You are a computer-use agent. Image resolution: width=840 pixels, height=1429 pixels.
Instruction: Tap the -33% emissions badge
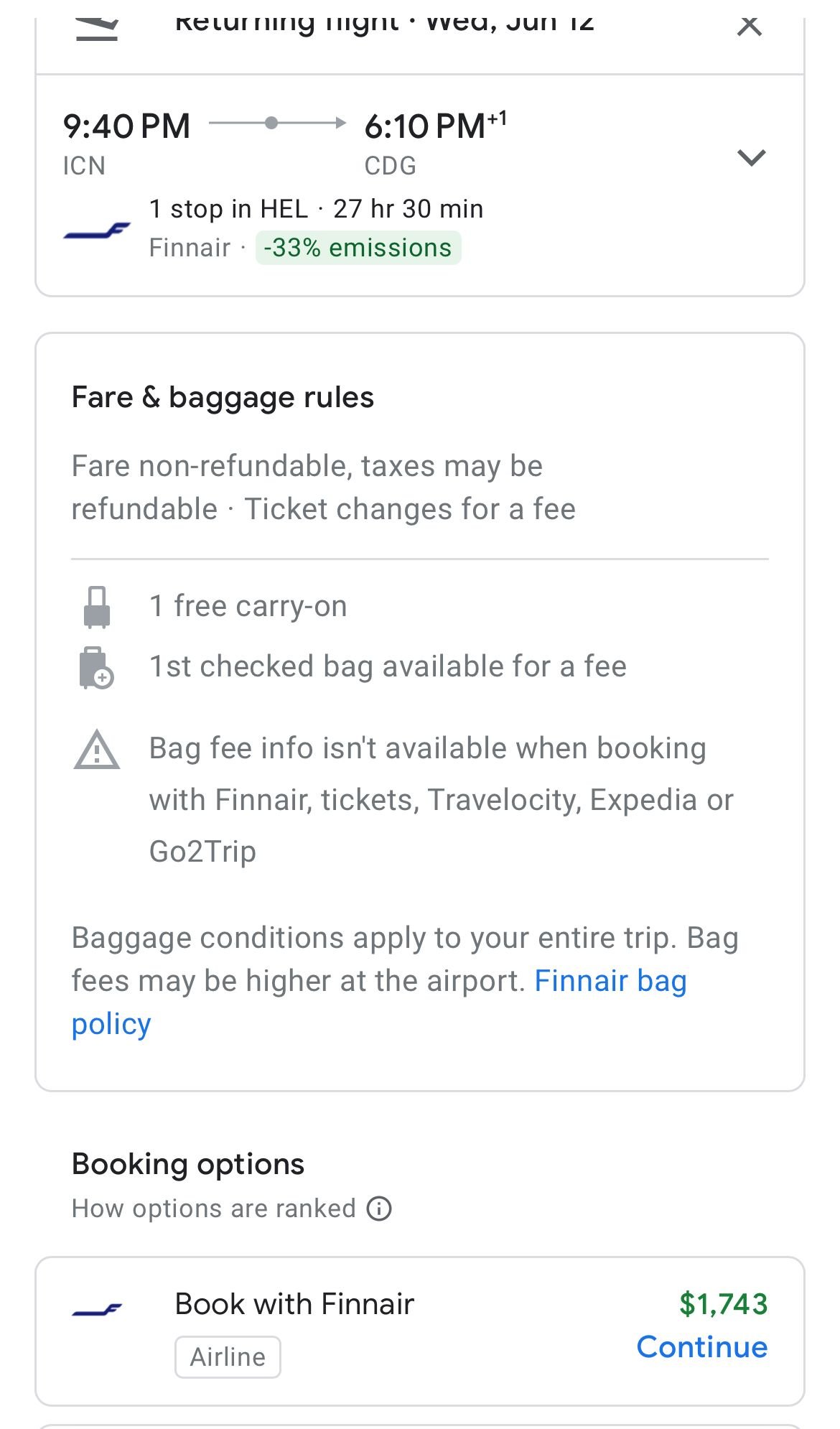tap(358, 248)
